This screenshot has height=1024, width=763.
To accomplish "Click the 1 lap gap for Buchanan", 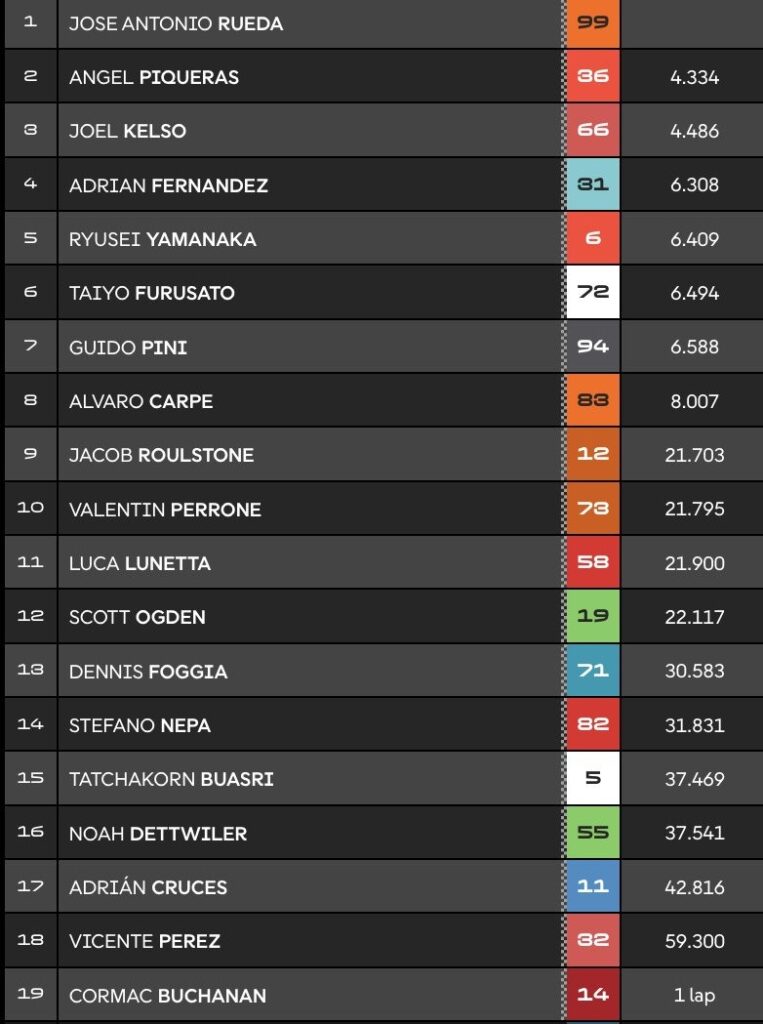I will [694, 995].
